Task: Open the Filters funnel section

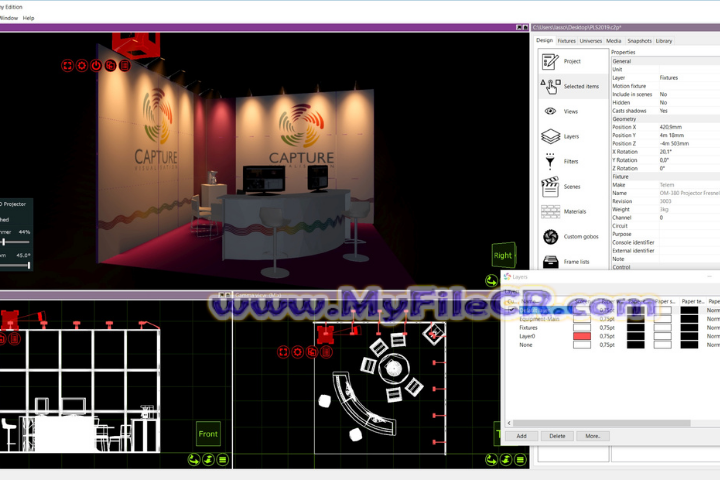Action: pyautogui.click(x=573, y=161)
